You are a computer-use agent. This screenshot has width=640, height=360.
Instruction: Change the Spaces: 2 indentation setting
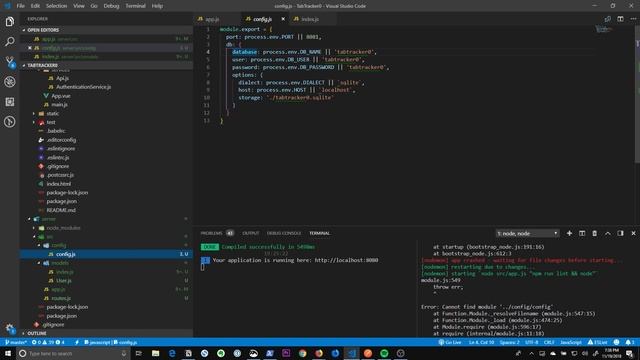click(x=509, y=342)
